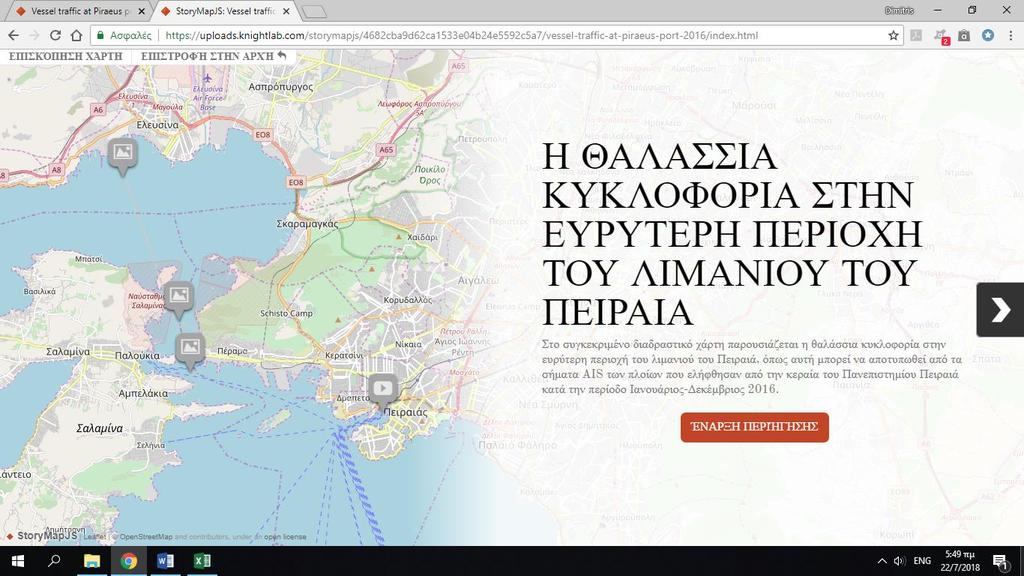Open the shopping bag extension

pyautogui.click(x=964, y=35)
